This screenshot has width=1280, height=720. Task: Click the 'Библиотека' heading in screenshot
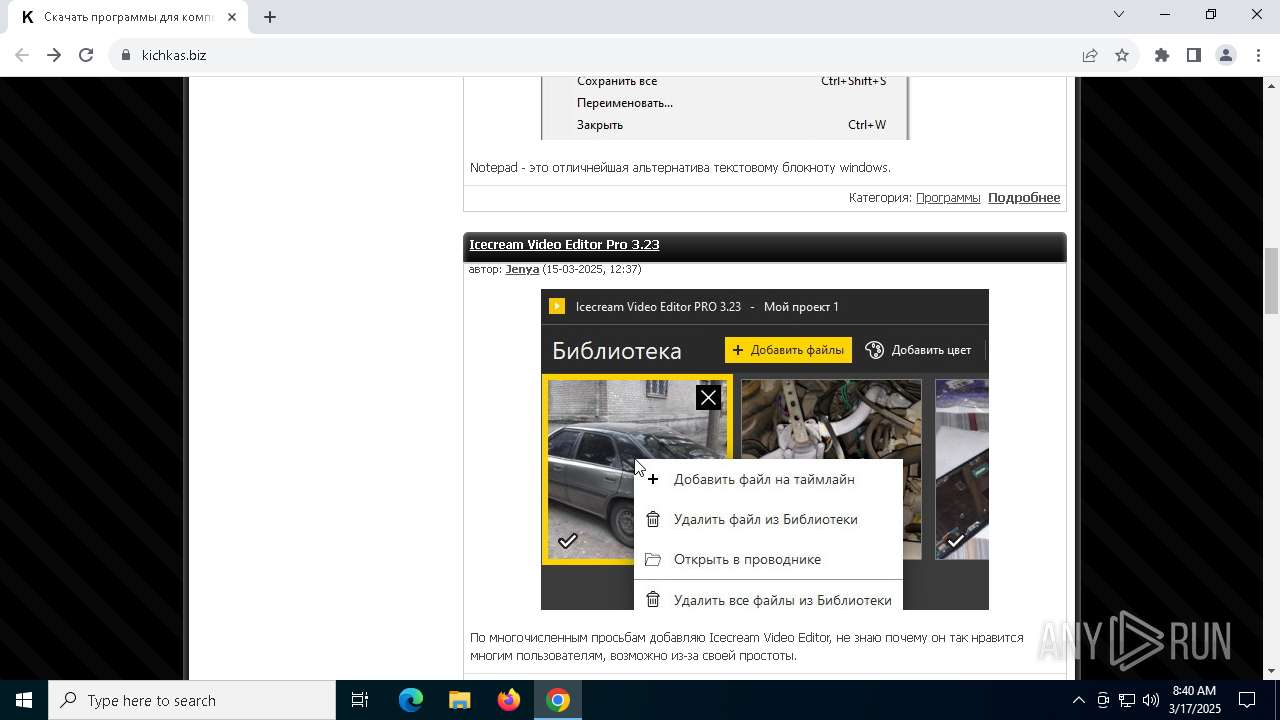coord(617,351)
